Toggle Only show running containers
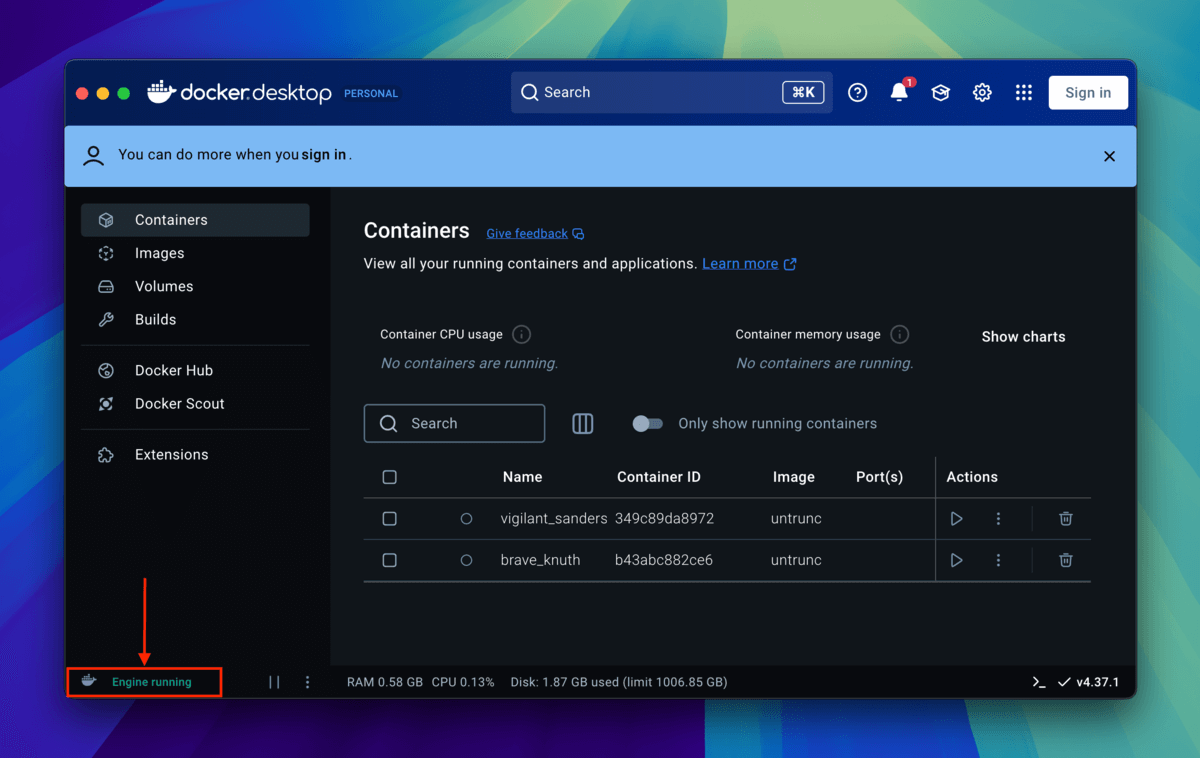 point(647,424)
